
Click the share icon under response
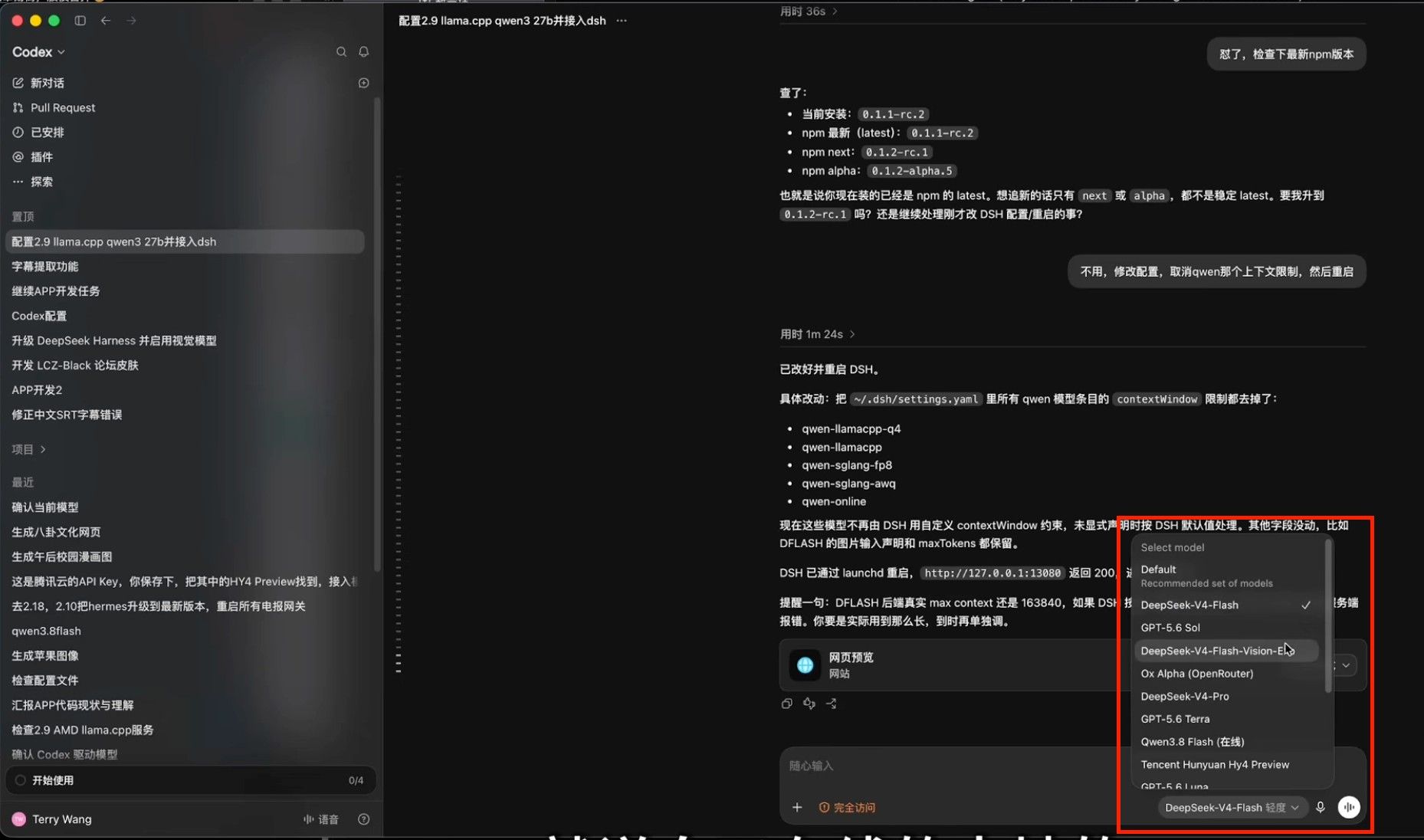coord(832,704)
